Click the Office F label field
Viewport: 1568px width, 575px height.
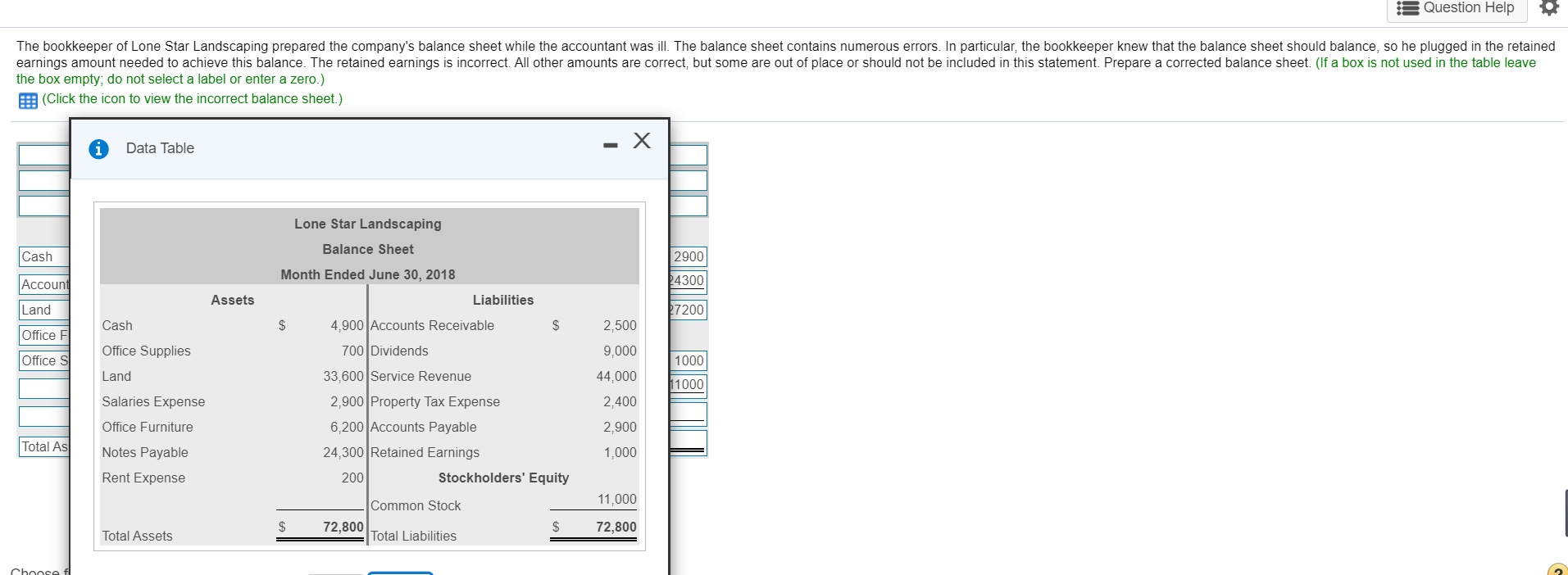[44, 335]
